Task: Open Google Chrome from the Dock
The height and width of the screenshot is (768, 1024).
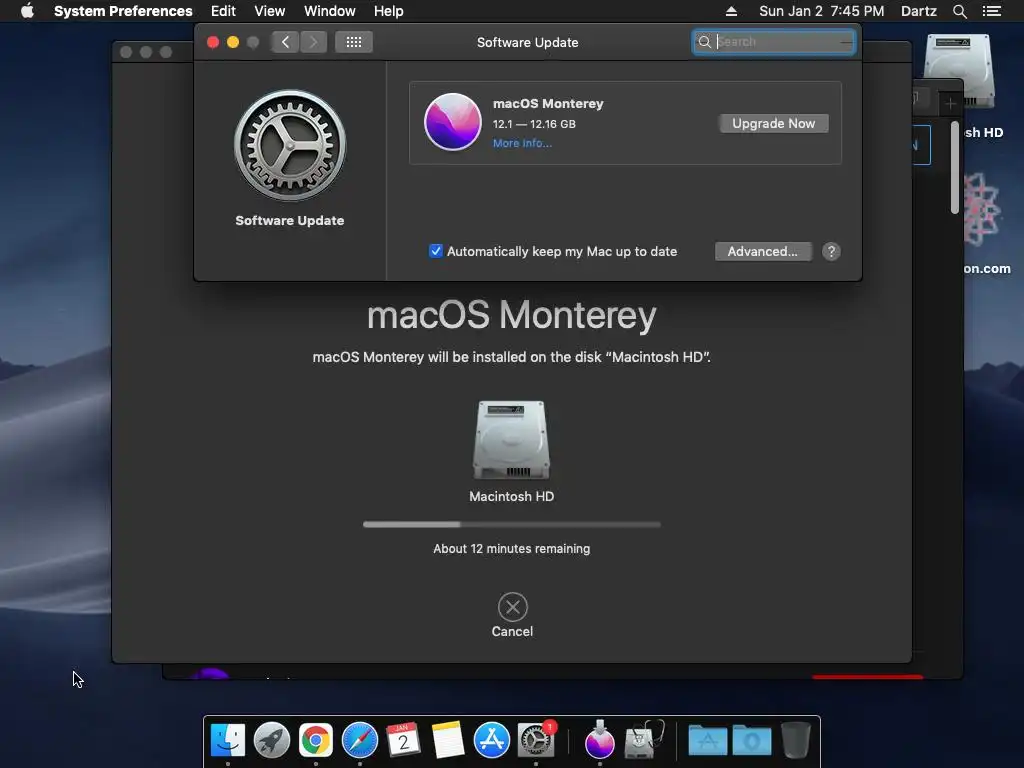Action: pos(315,740)
